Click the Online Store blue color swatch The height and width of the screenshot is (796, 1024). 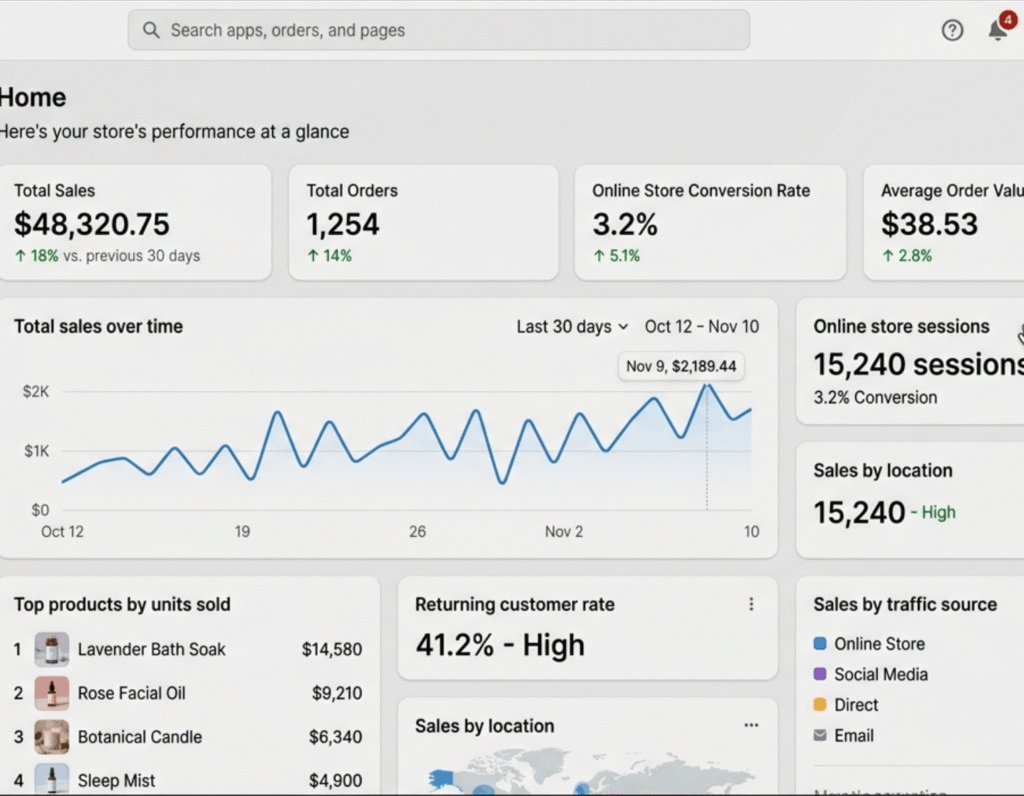coord(820,643)
